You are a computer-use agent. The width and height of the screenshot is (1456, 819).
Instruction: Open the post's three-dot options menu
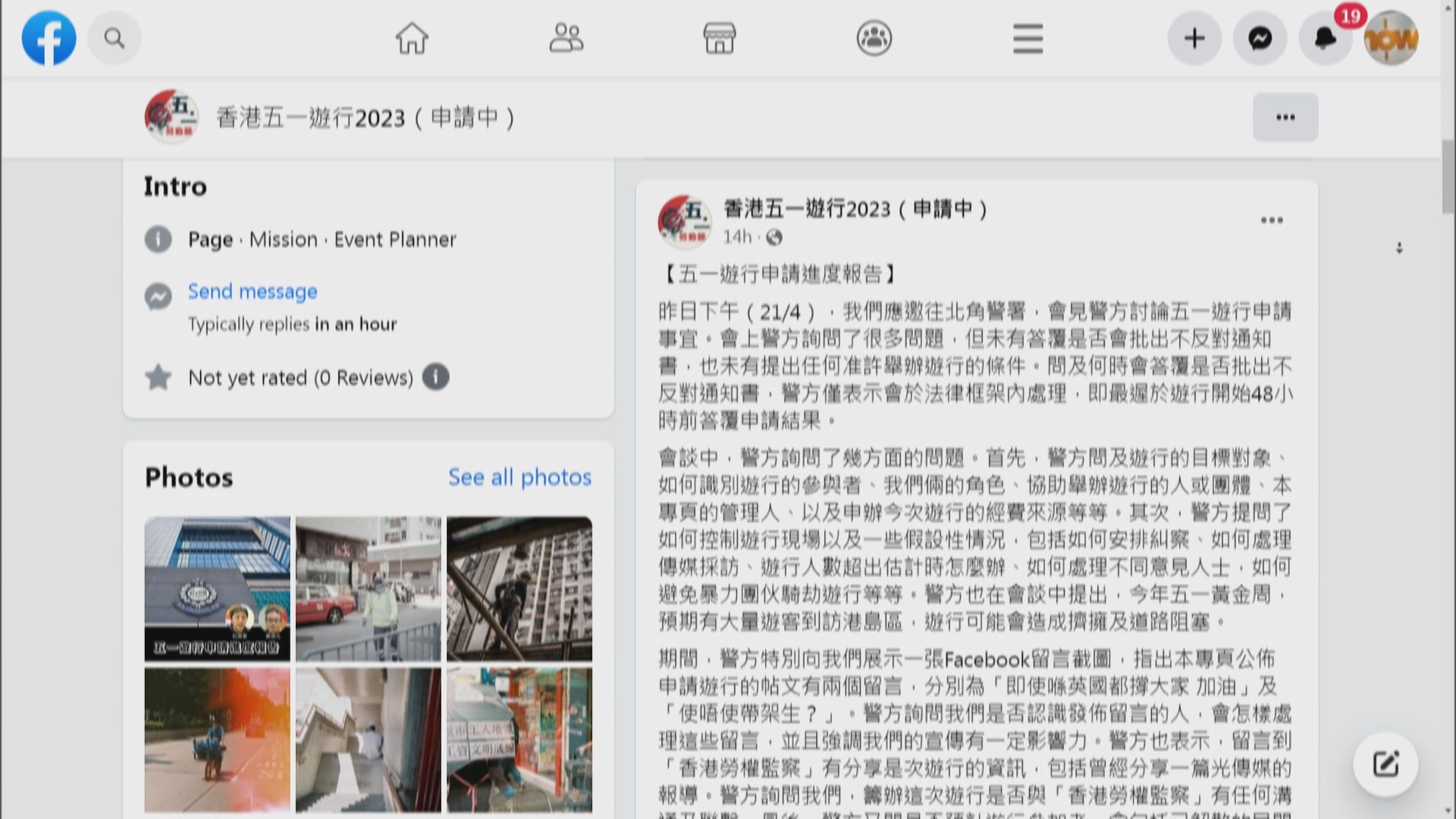tap(1272, 219)
